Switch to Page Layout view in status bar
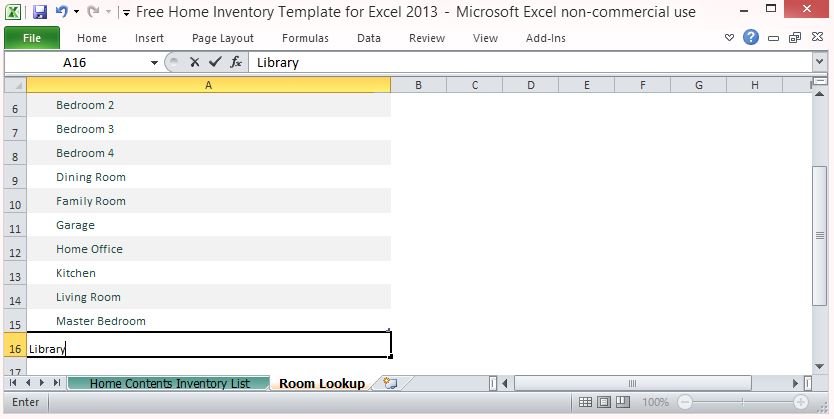The image size is (834, 419). coord(604,402)
